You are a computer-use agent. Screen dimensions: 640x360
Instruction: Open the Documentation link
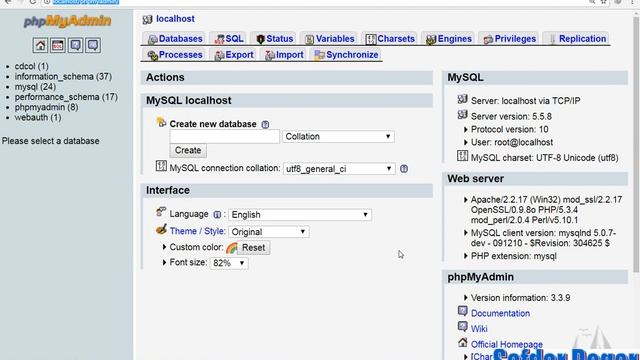tap(500, 313)
